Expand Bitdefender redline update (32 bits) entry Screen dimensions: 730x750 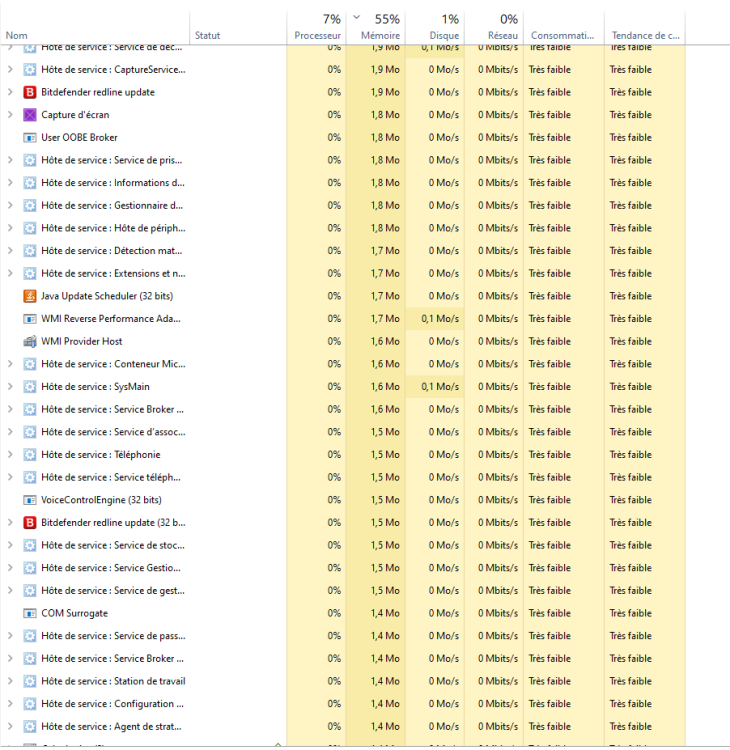10,523
